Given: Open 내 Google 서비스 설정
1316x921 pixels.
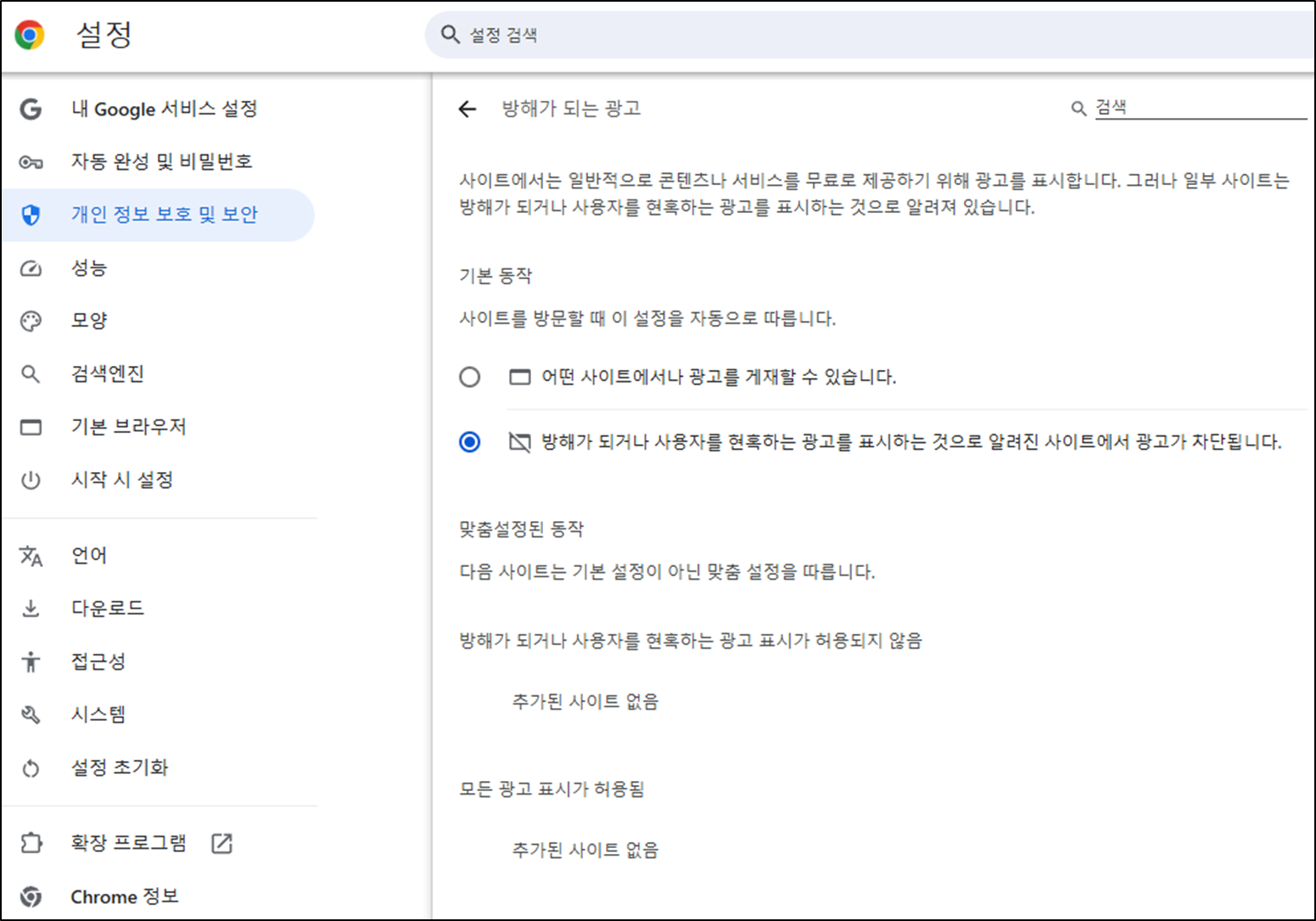Looking at the screenshot, I should coord(165,109).
